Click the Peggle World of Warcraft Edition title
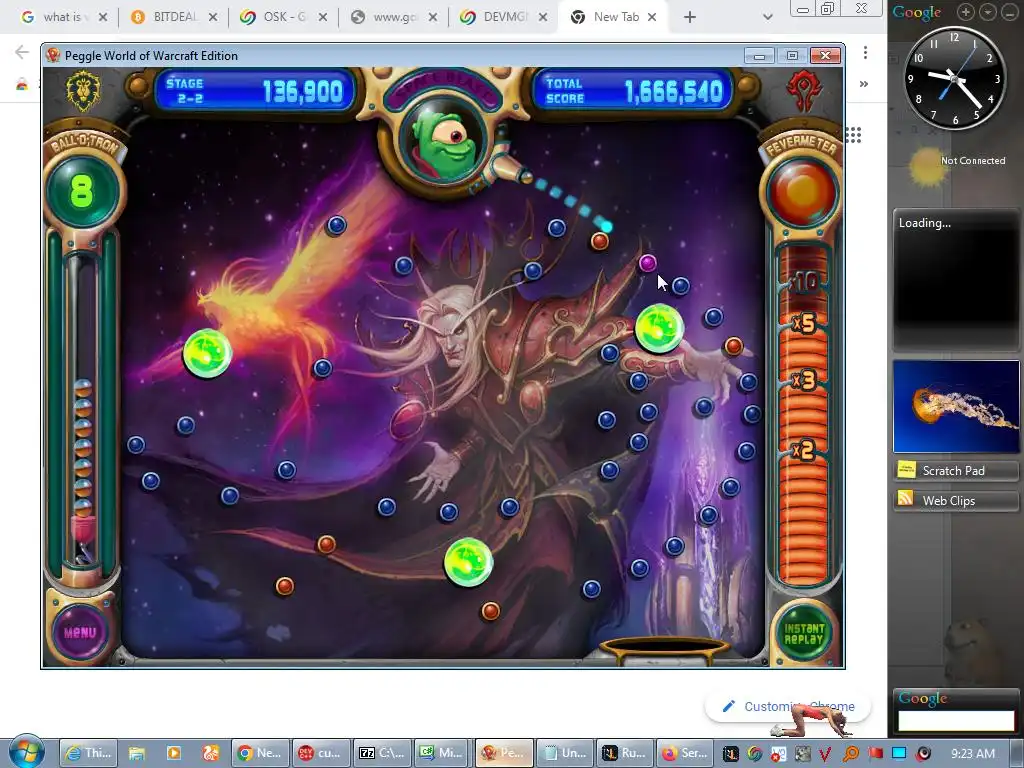The image size is (1024, 768). [x=151, y=56]
